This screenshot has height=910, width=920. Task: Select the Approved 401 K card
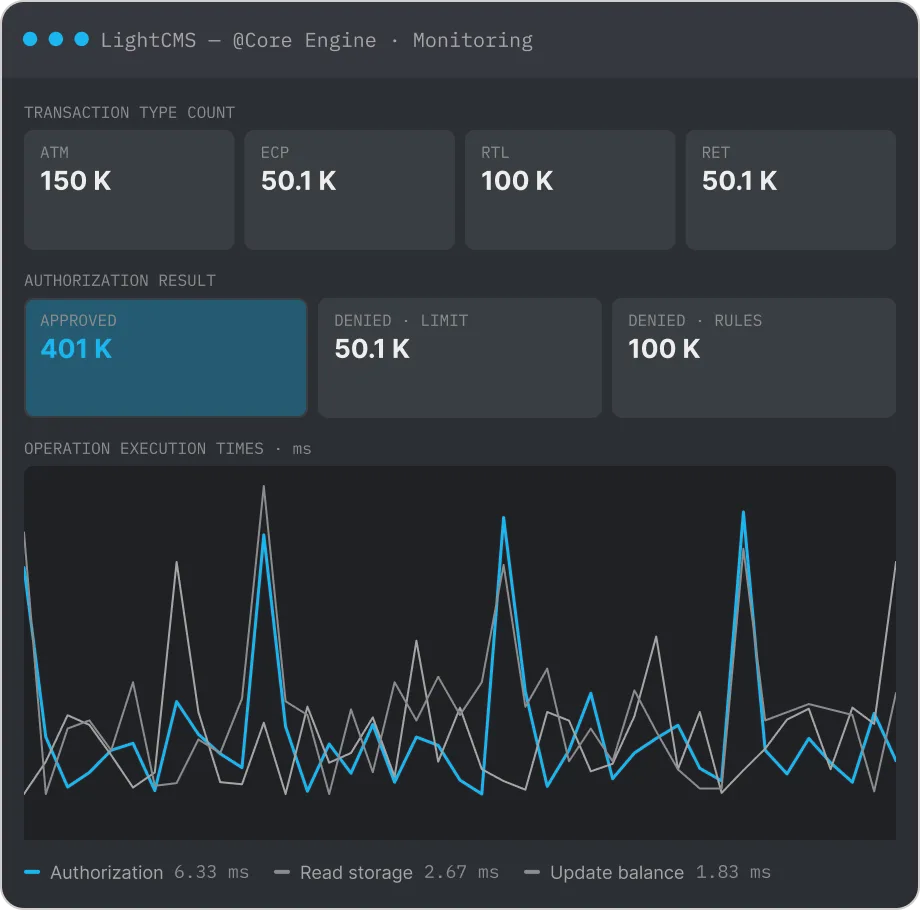(x=166, y=358)
